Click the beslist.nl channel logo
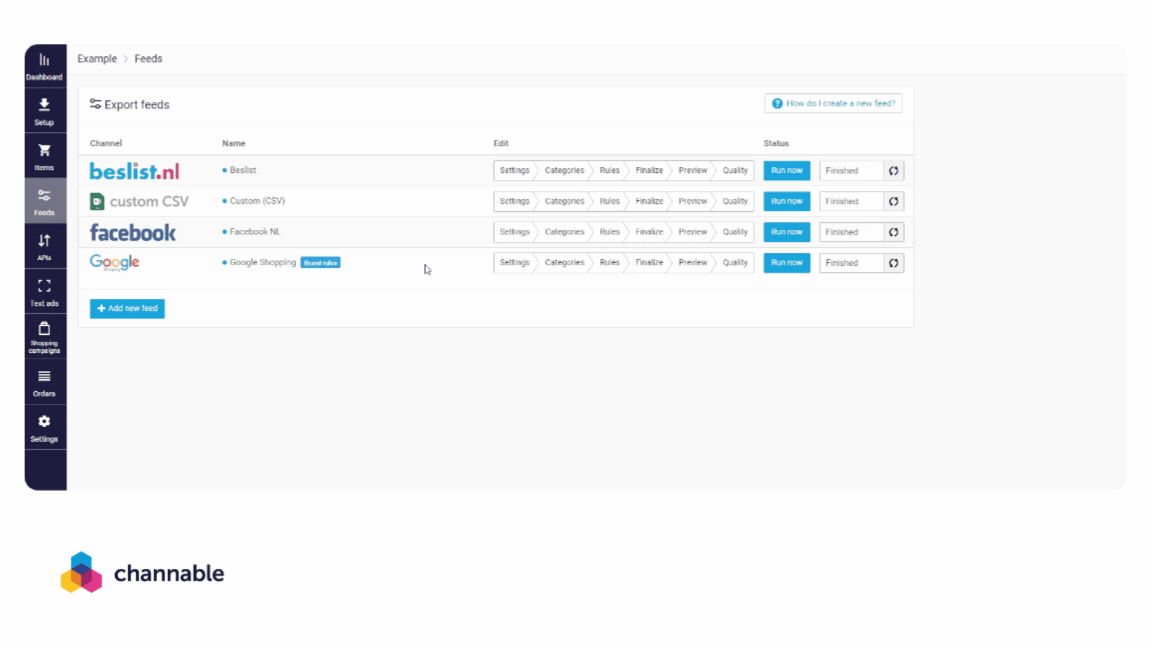1152x648 pixels. click(134, 171)
